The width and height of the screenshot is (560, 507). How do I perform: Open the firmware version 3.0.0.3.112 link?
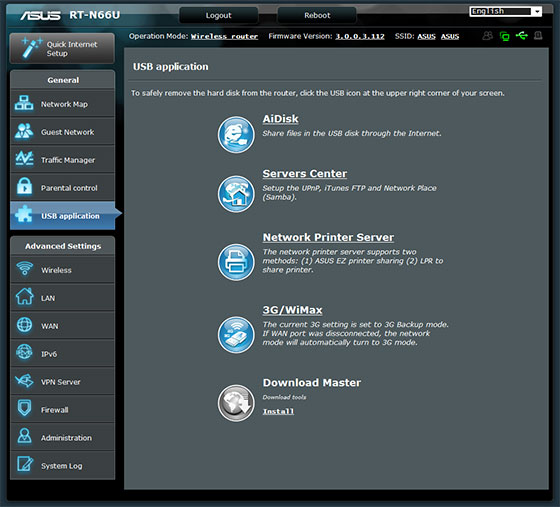pos(360,36)
